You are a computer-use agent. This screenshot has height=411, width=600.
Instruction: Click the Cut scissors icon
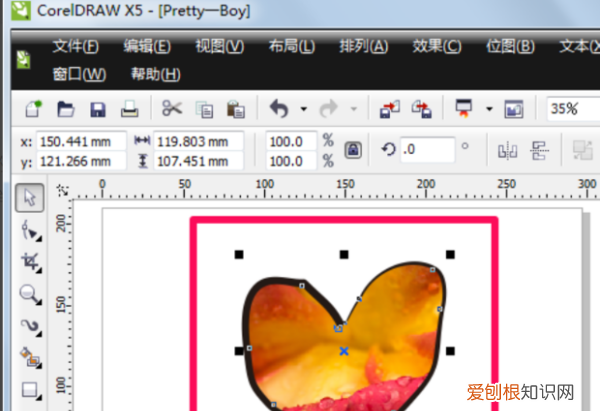click(172, 108)
